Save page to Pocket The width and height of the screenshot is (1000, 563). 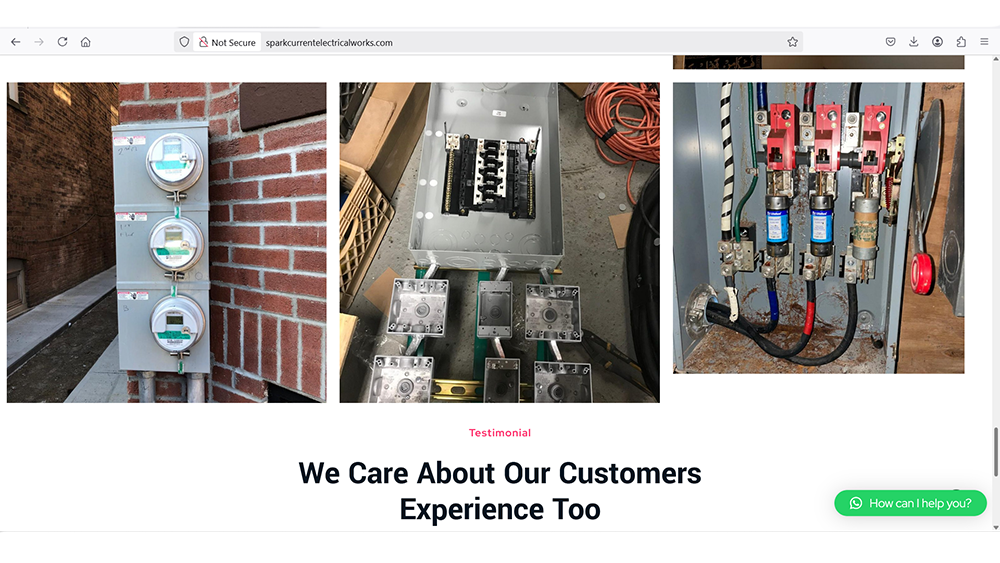[x=890, y=42]
